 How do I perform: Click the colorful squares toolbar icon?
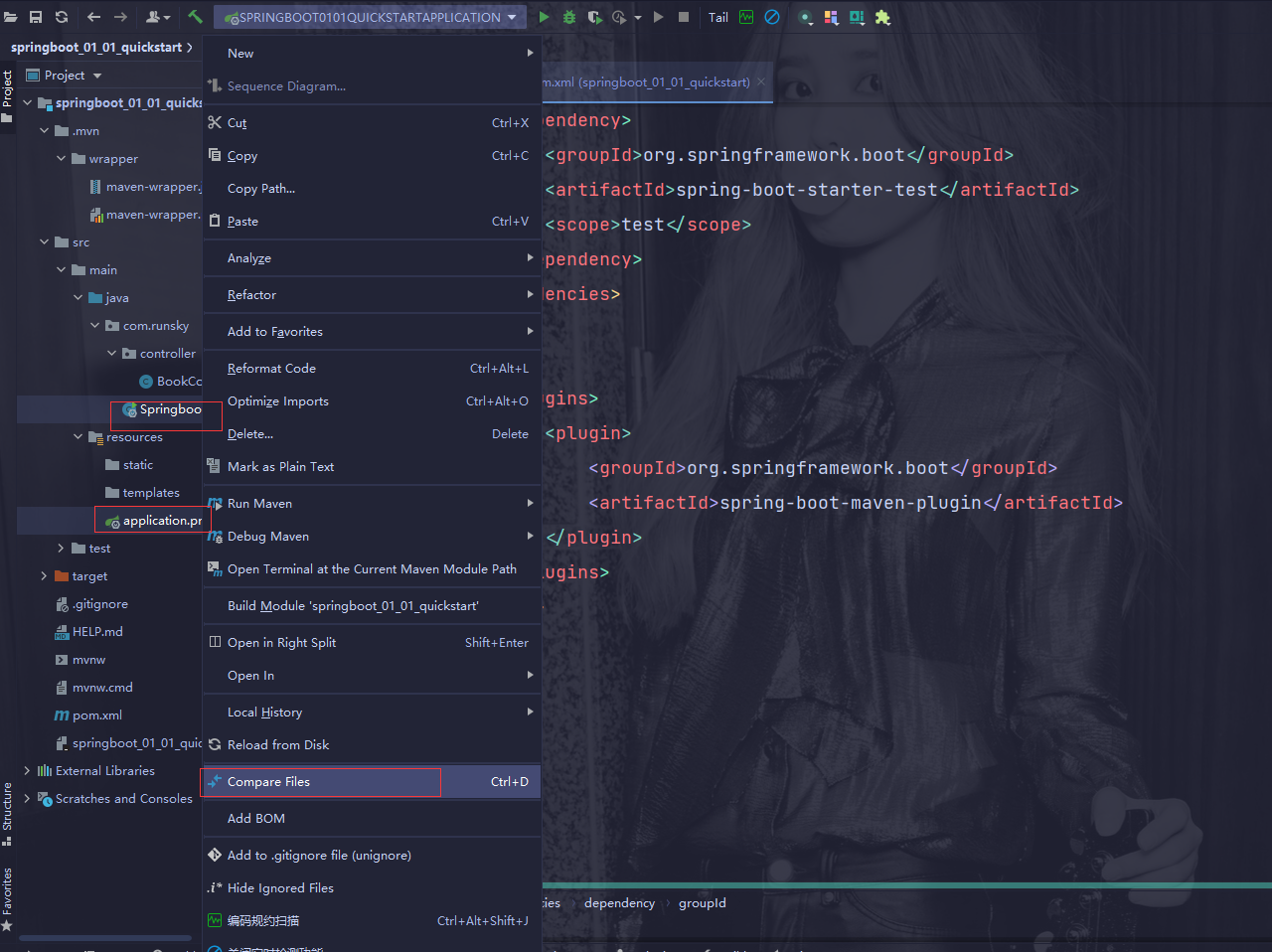coord(831,17)
